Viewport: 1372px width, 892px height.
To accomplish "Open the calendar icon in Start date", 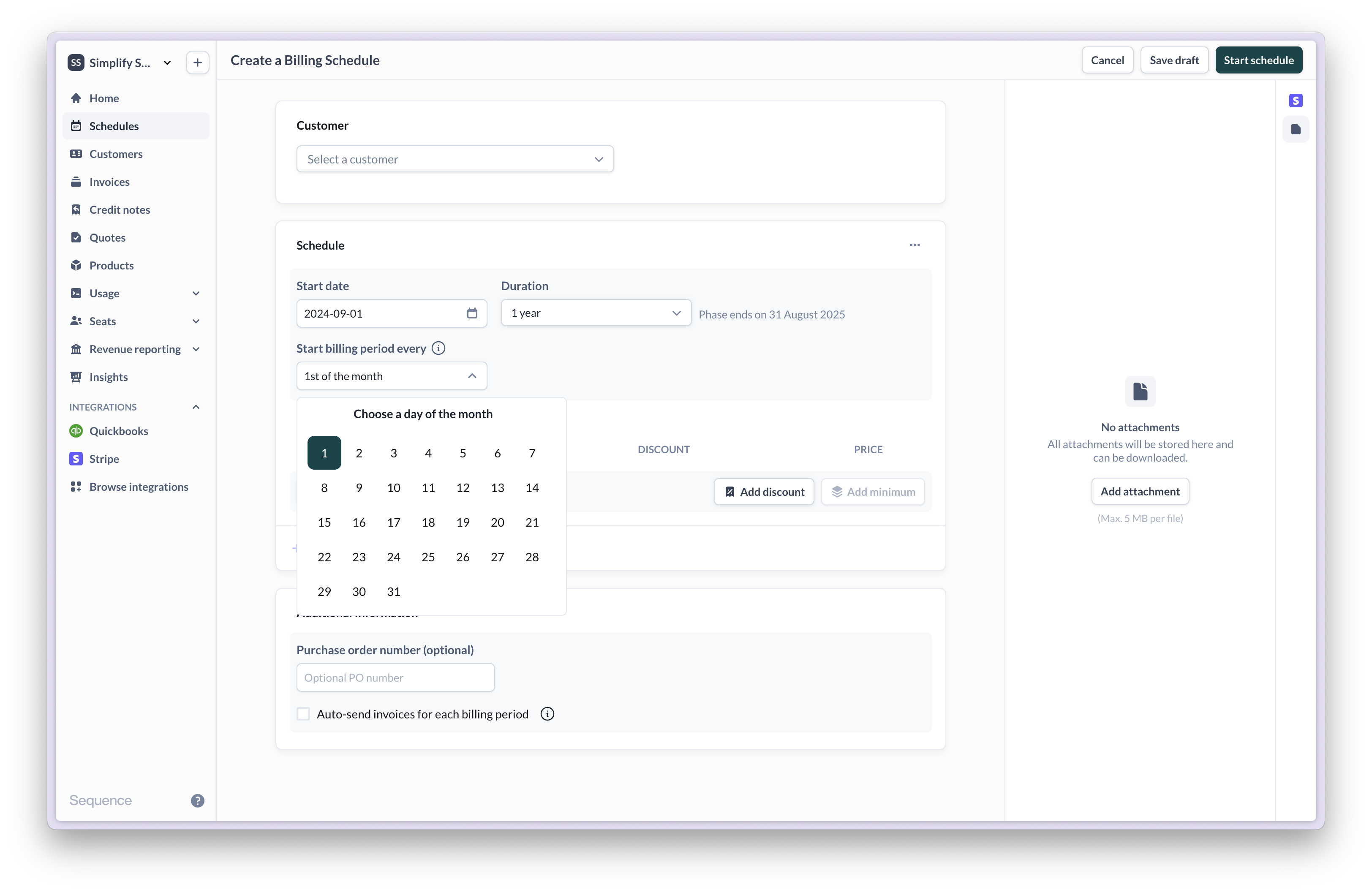I will (472, 313).
